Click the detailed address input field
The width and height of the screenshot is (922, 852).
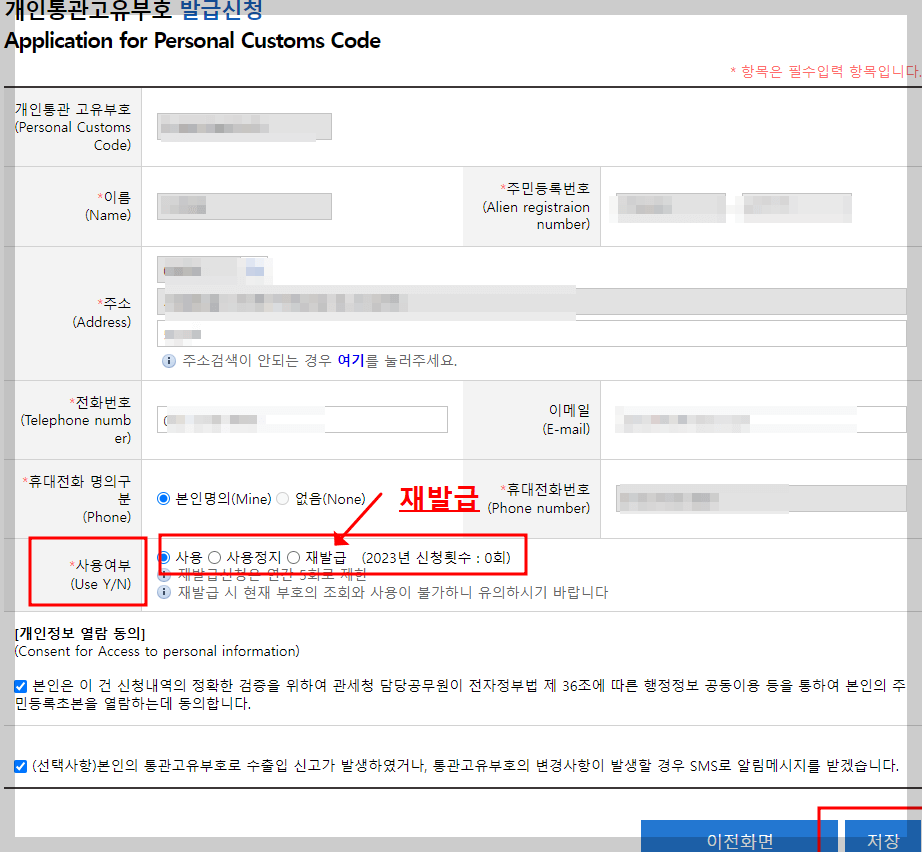click(530, 333)
